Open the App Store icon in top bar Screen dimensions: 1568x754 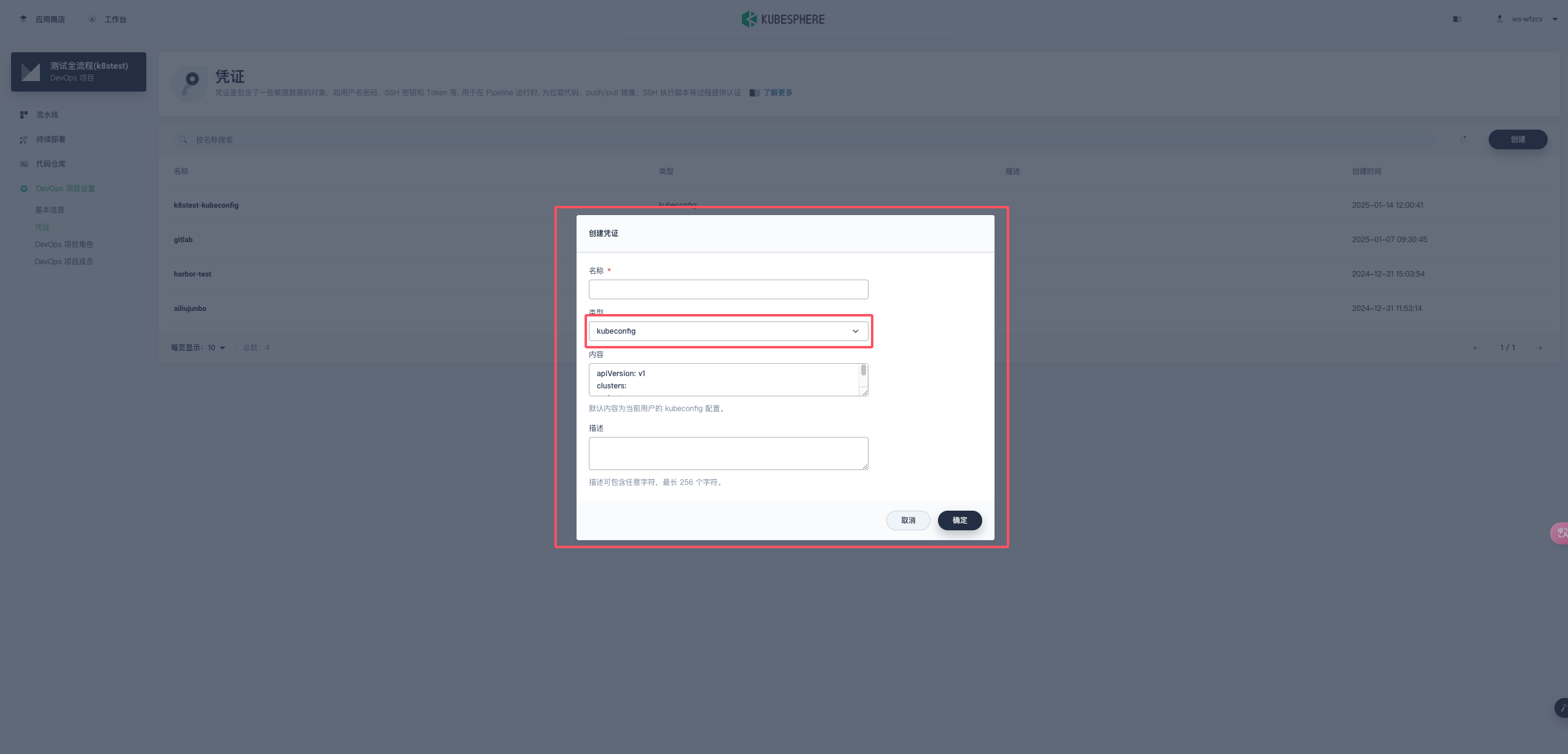coord(23,19)
